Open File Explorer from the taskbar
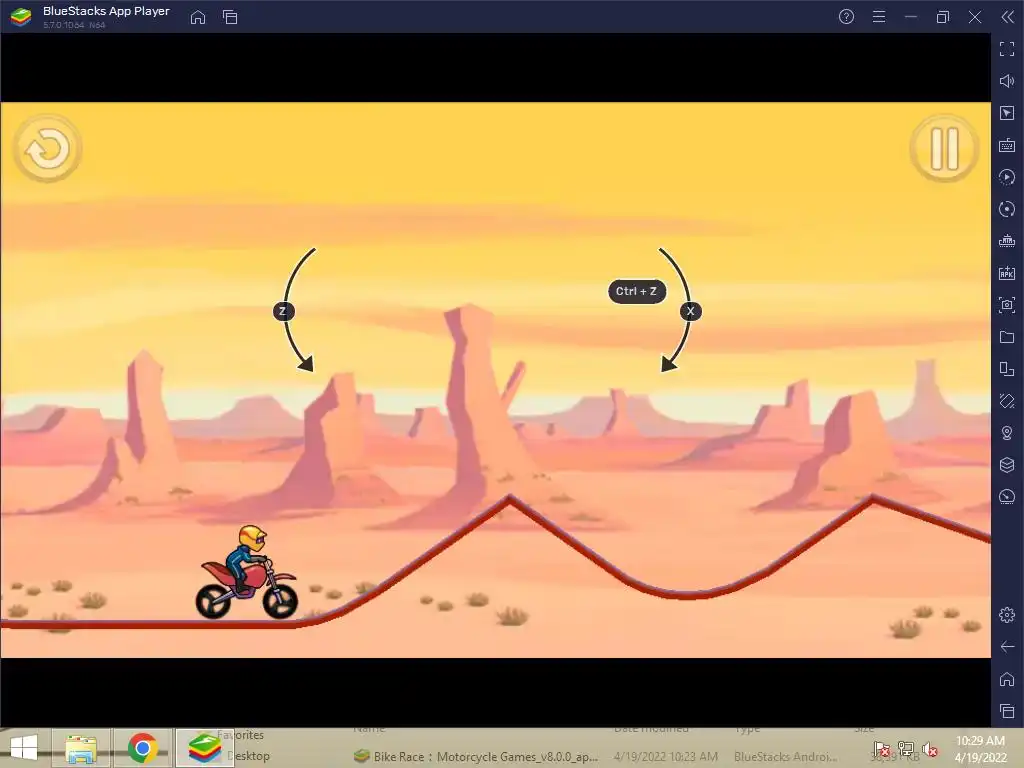Screen dimensions: 1024x768 click(81, 748)
